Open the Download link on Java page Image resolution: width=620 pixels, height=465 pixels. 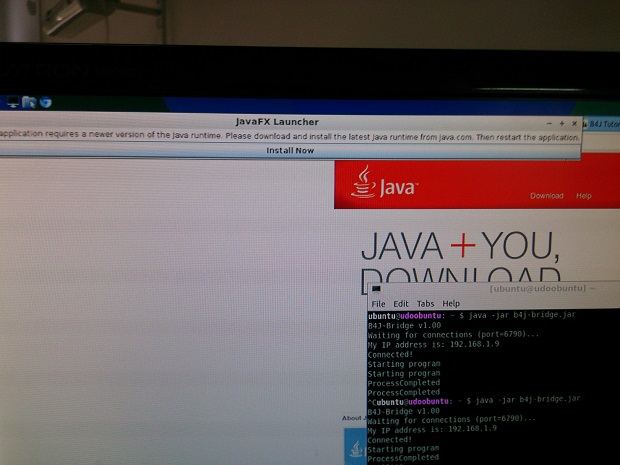click(546, 196)
